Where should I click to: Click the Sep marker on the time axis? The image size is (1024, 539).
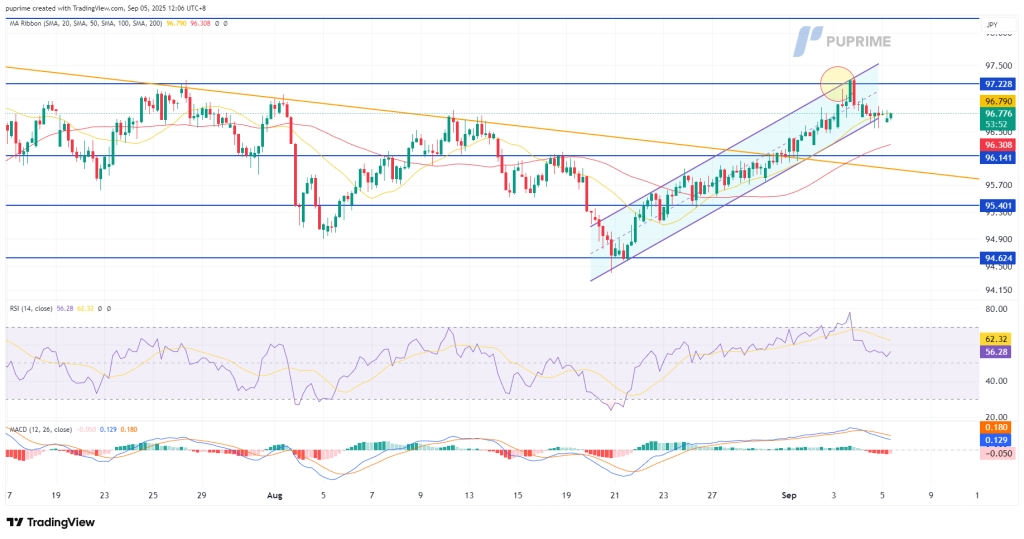[x=789, y=495]
